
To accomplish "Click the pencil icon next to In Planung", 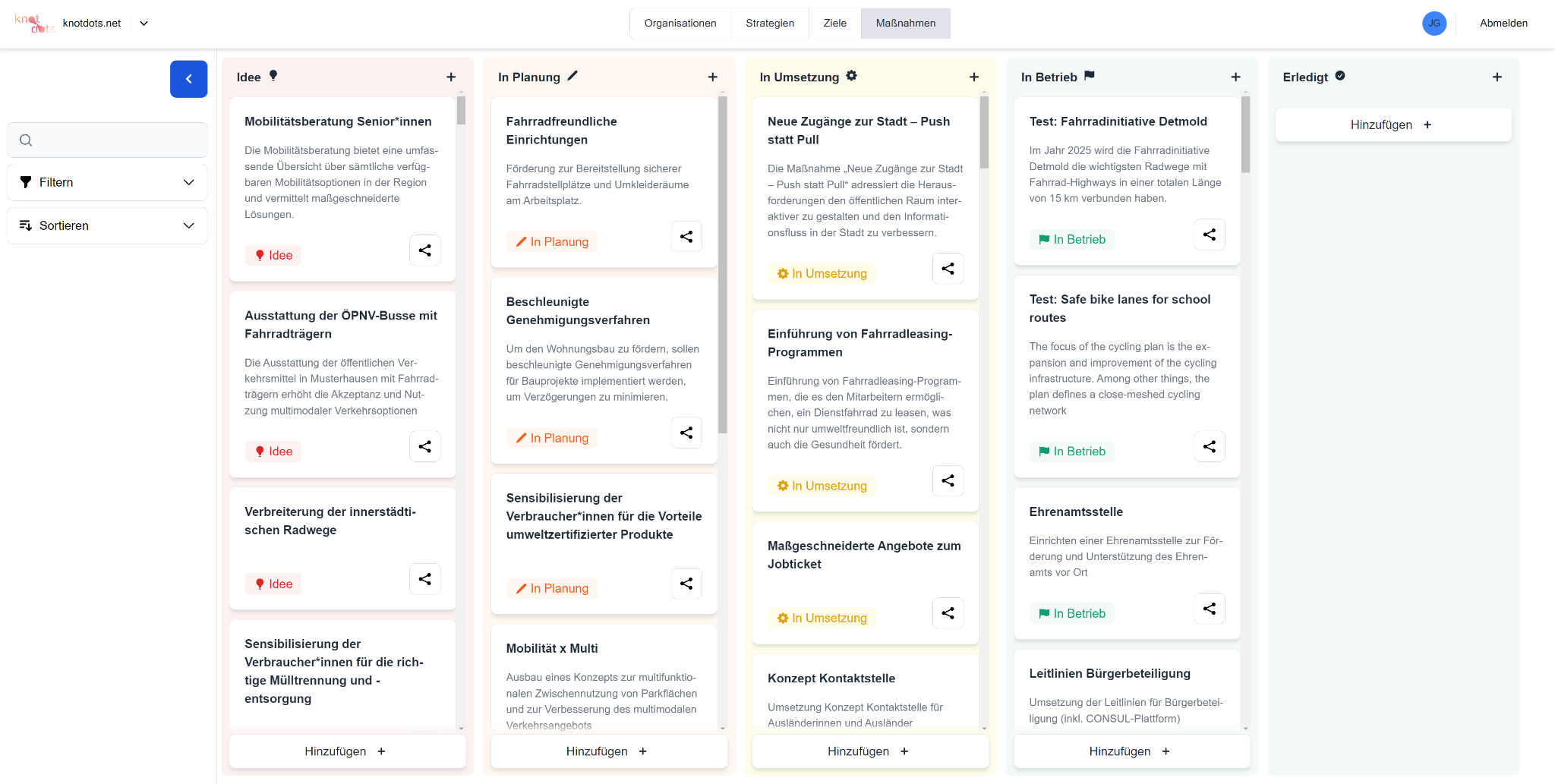I will 572,76.
